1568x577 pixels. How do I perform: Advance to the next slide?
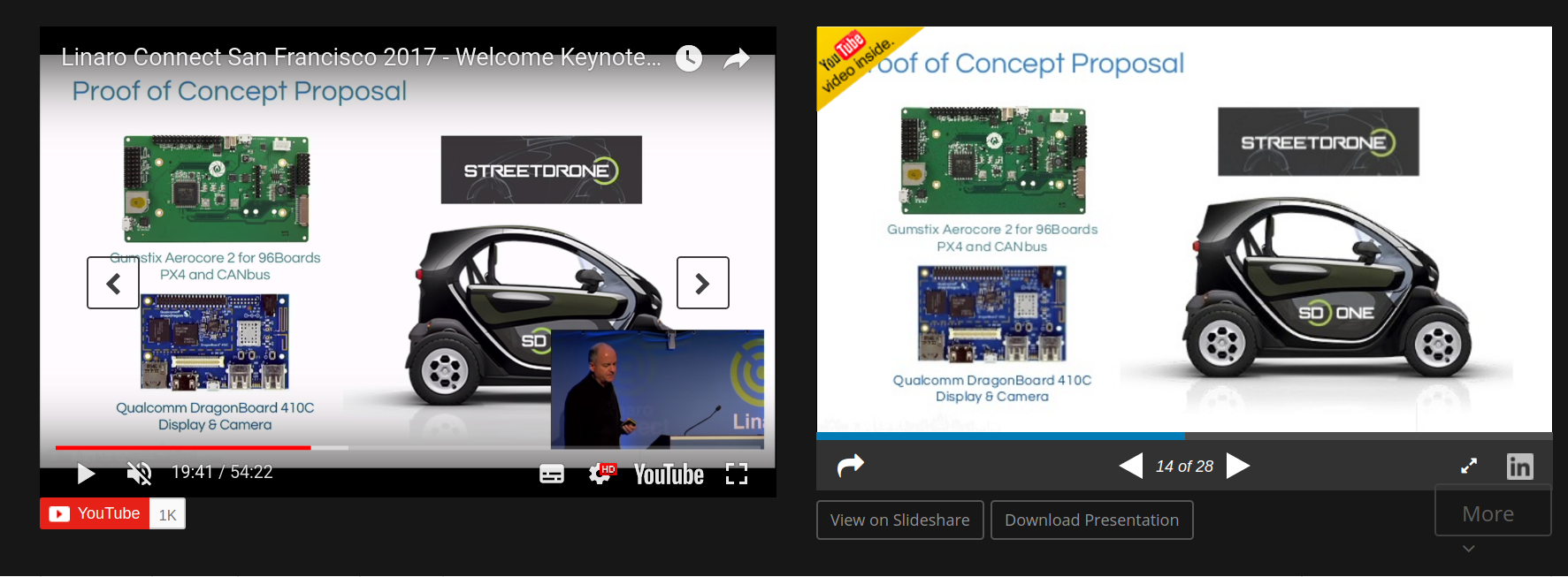1238,466
